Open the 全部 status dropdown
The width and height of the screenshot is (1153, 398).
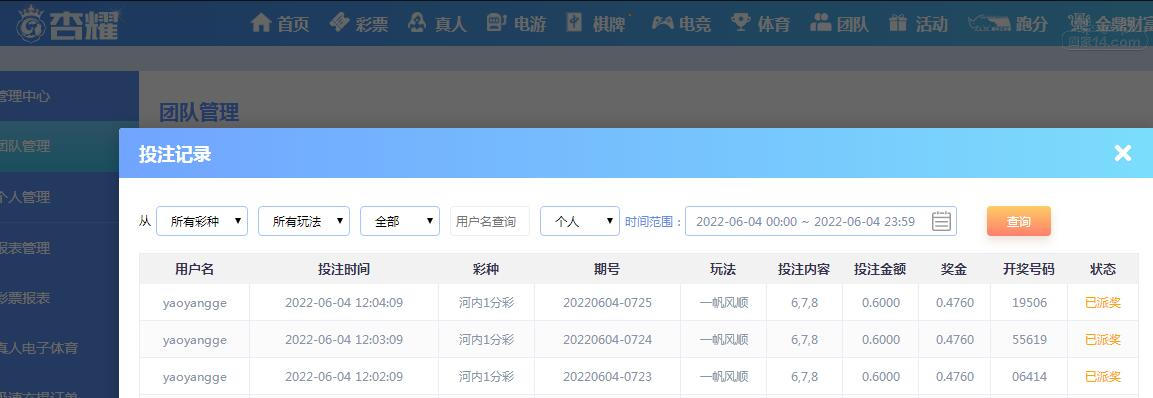tap(400, 221)
